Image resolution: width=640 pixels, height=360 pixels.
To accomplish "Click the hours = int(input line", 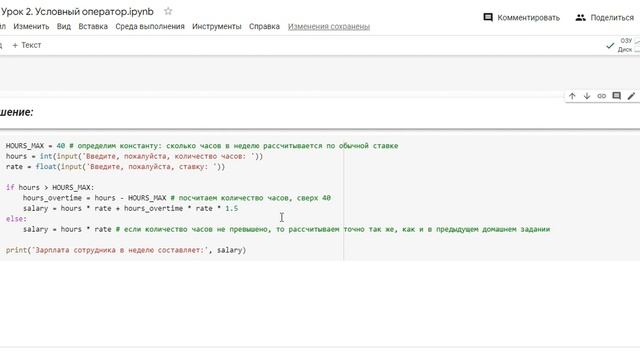I will pos(134,156).
